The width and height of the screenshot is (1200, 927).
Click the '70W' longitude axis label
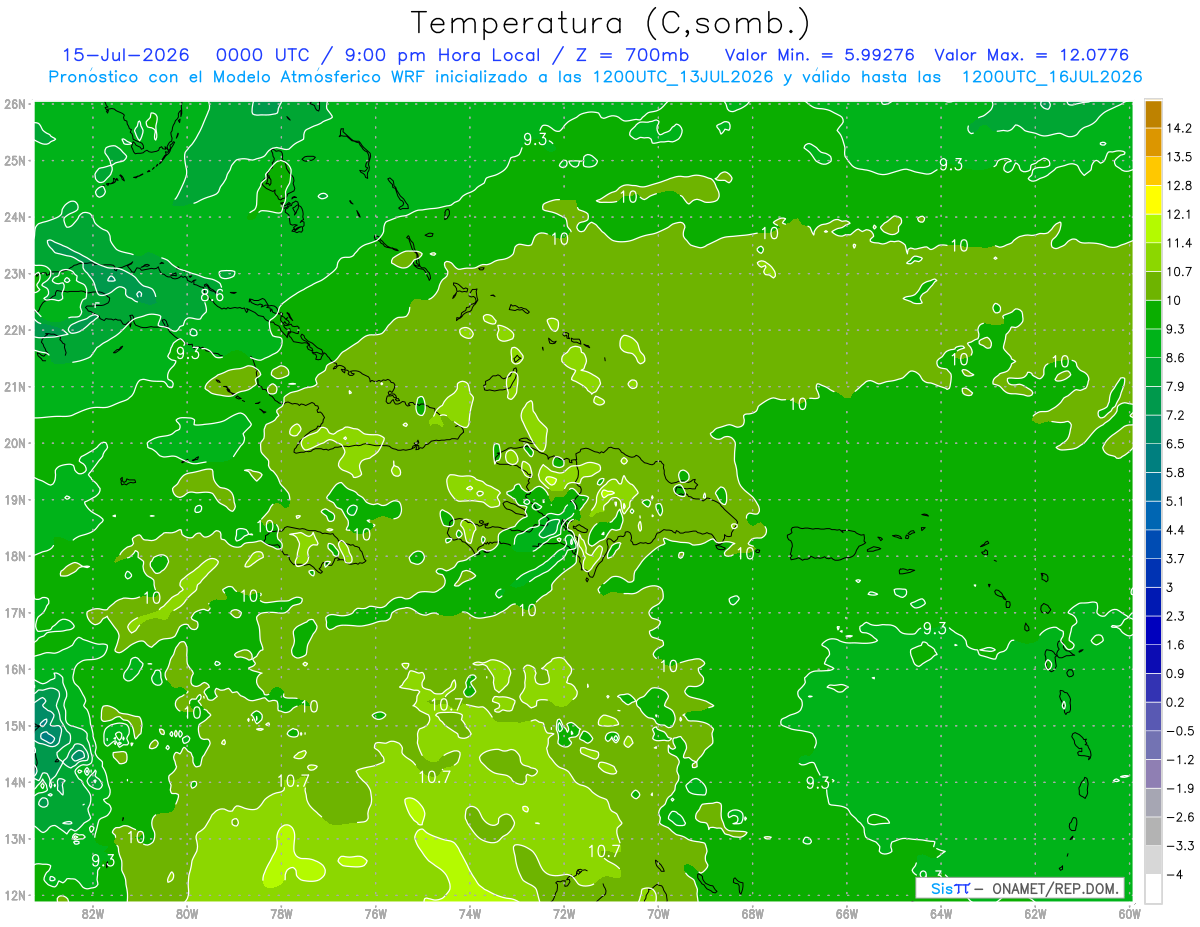coord(658,912)
